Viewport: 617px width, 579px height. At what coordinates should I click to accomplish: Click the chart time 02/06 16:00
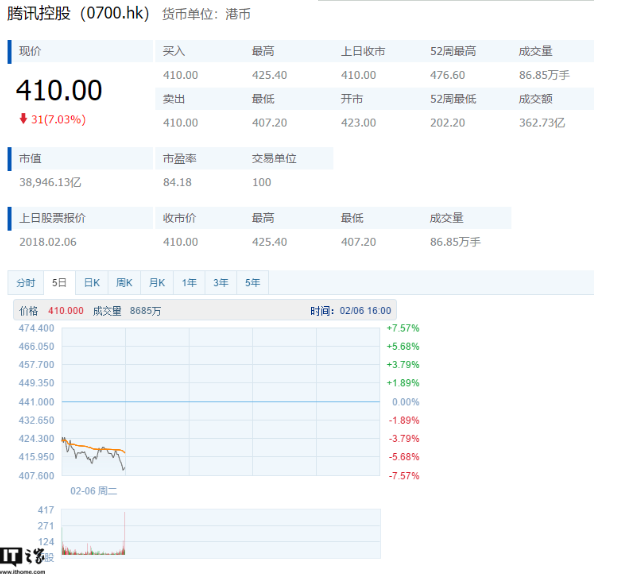pyautogui.click(x=366, y=311)
